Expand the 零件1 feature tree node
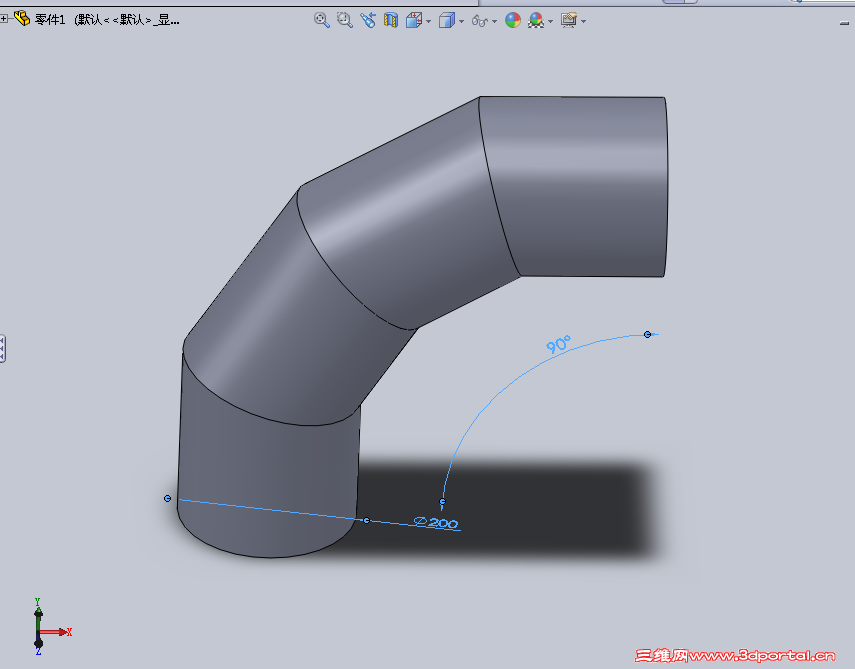This screenshot has height=669, width=855. [4, 19]
